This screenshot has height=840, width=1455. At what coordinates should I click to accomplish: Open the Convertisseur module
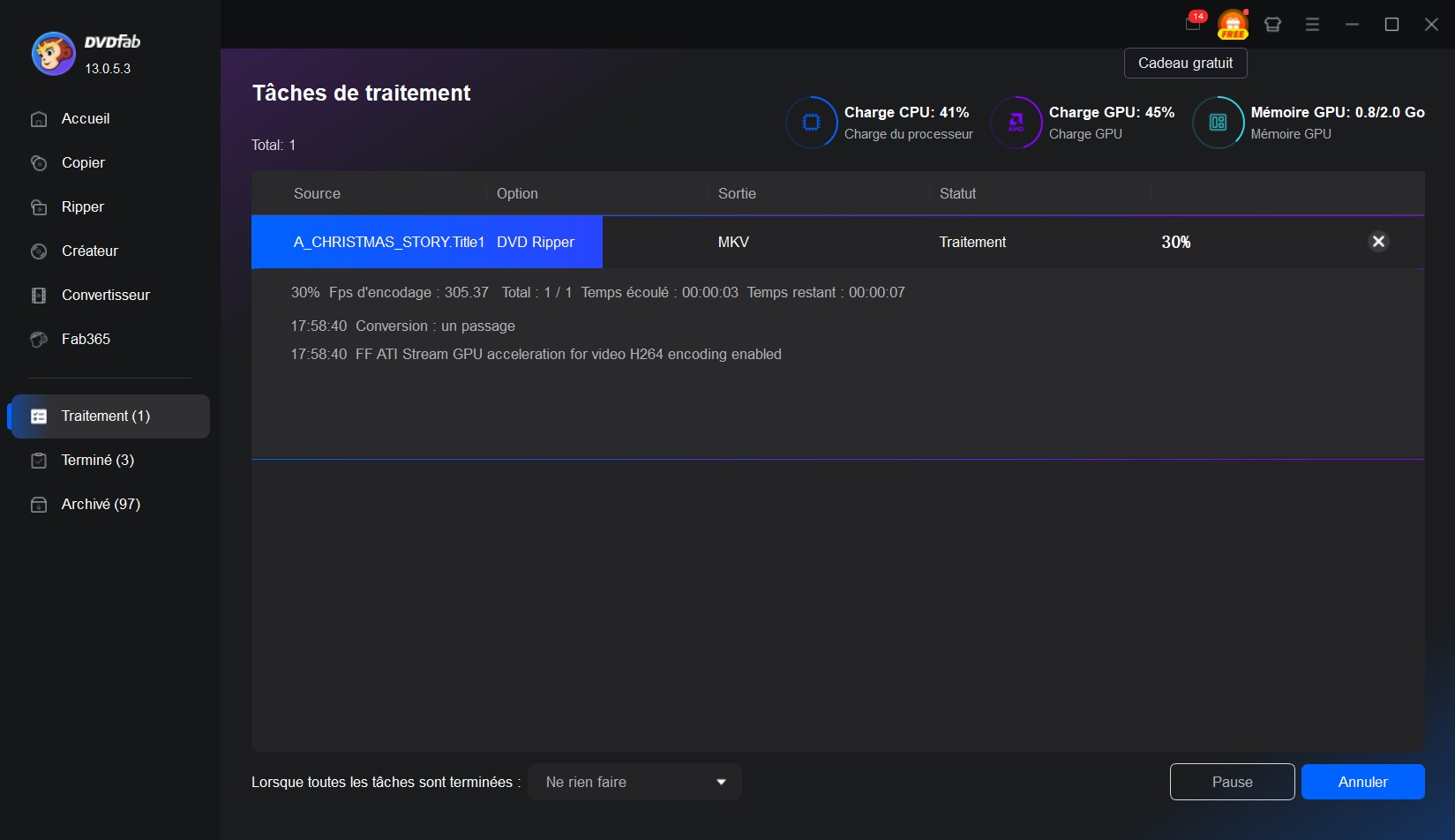[x=104, y=295]
